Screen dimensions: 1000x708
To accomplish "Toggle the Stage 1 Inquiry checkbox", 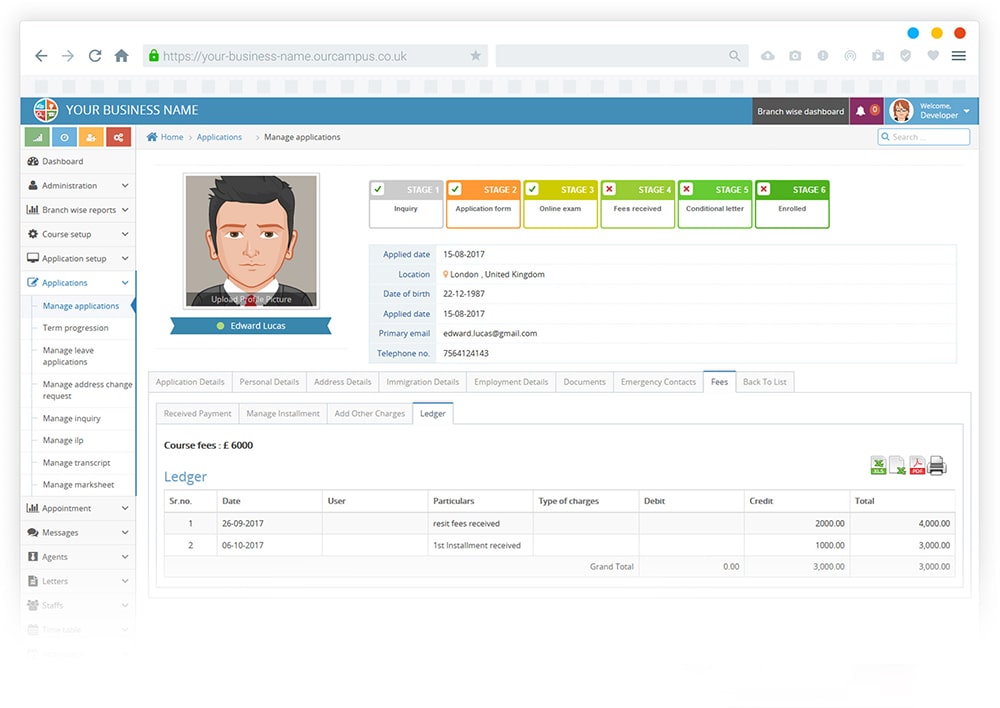I will 378,189.
